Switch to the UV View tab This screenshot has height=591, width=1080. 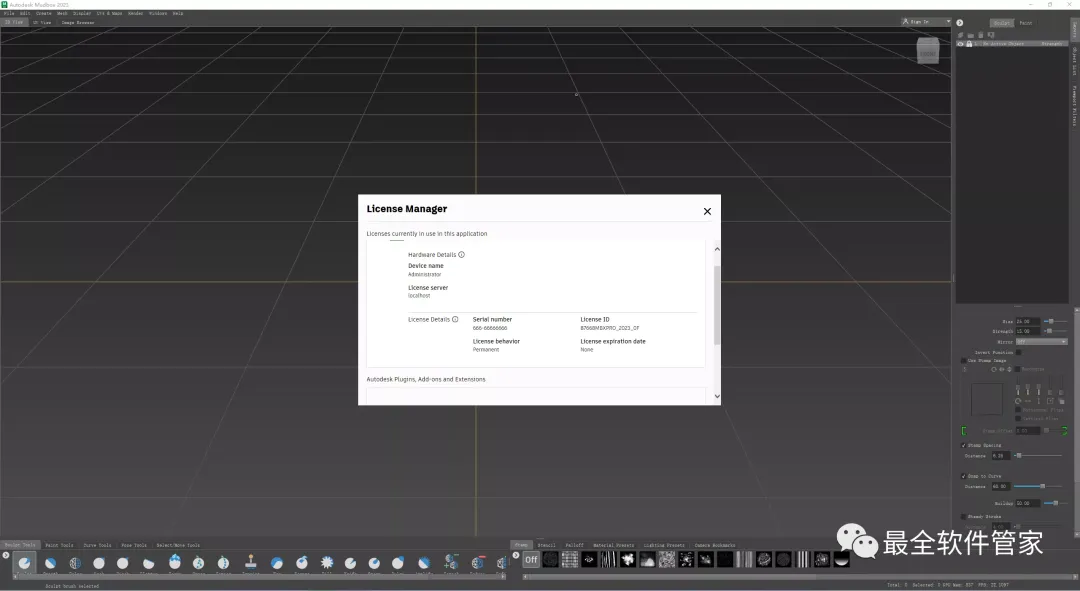[x=42, y=23]
